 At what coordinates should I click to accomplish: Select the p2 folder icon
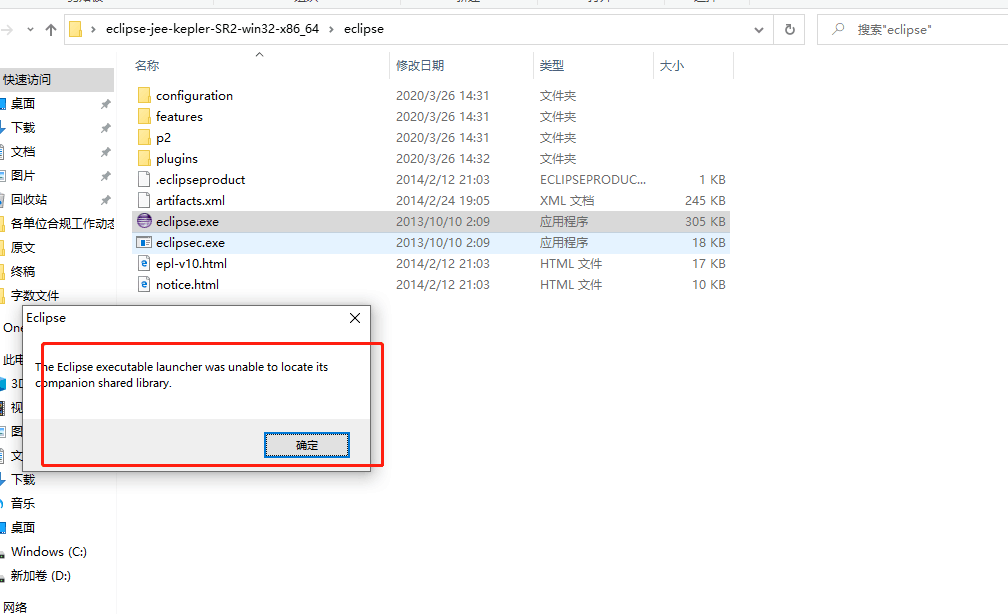(x=144, y=138)
